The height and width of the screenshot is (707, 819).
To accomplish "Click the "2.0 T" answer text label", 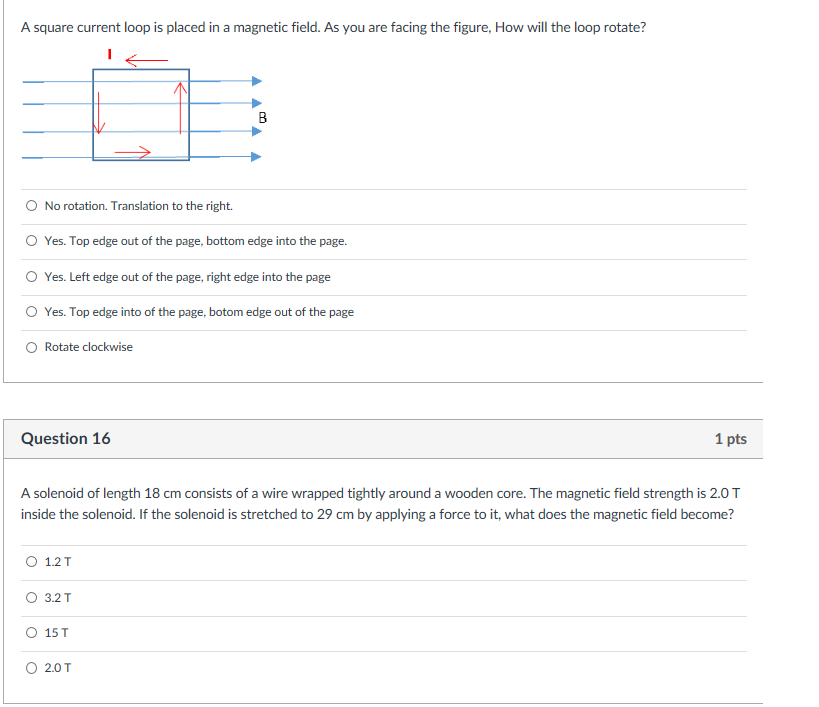I will click(57, 668).
